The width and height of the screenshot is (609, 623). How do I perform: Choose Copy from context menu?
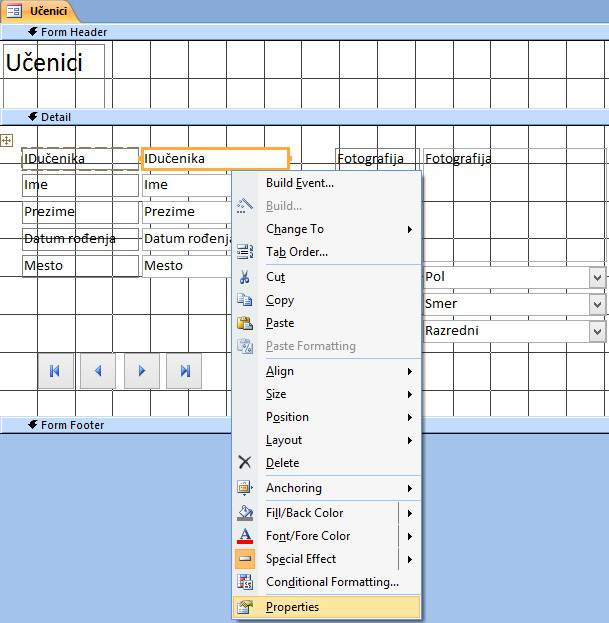tap(326, 300)
